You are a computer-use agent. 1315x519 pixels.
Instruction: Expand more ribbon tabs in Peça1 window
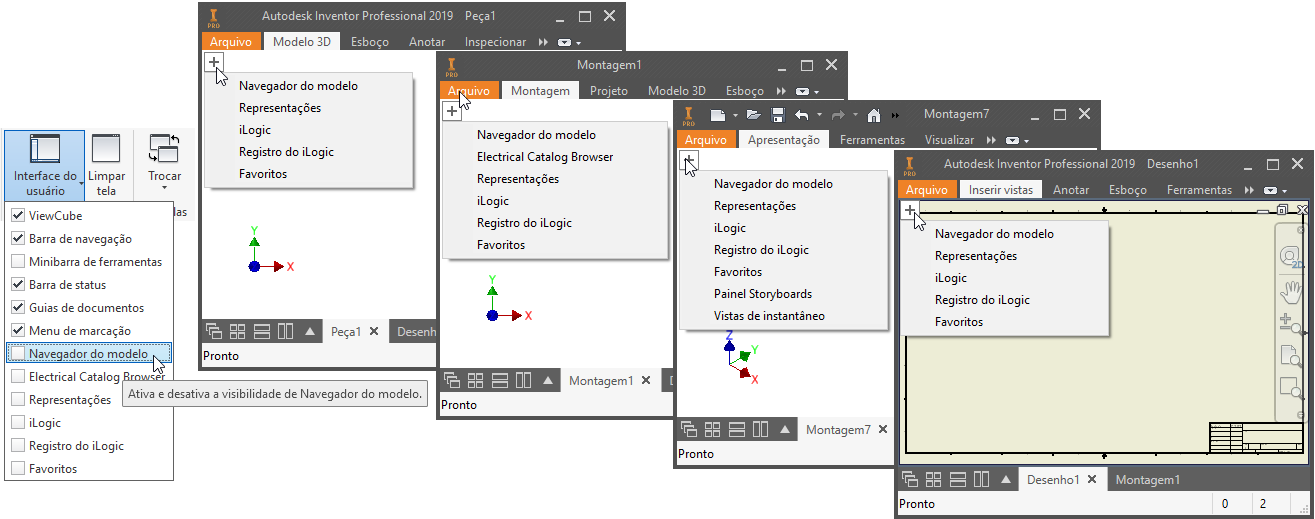click(543, 43)
